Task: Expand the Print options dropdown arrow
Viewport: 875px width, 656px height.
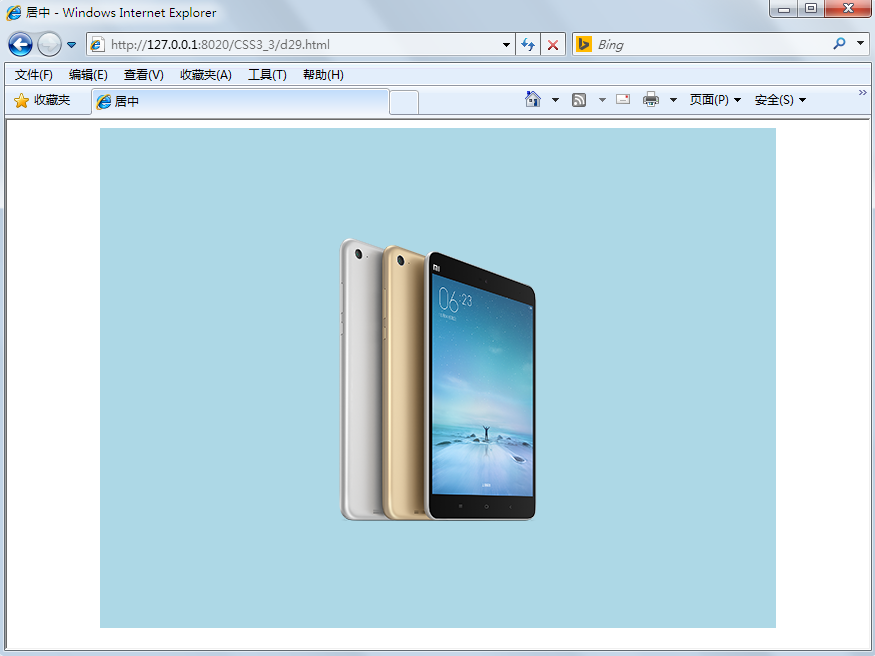Action: click(673, 100)
